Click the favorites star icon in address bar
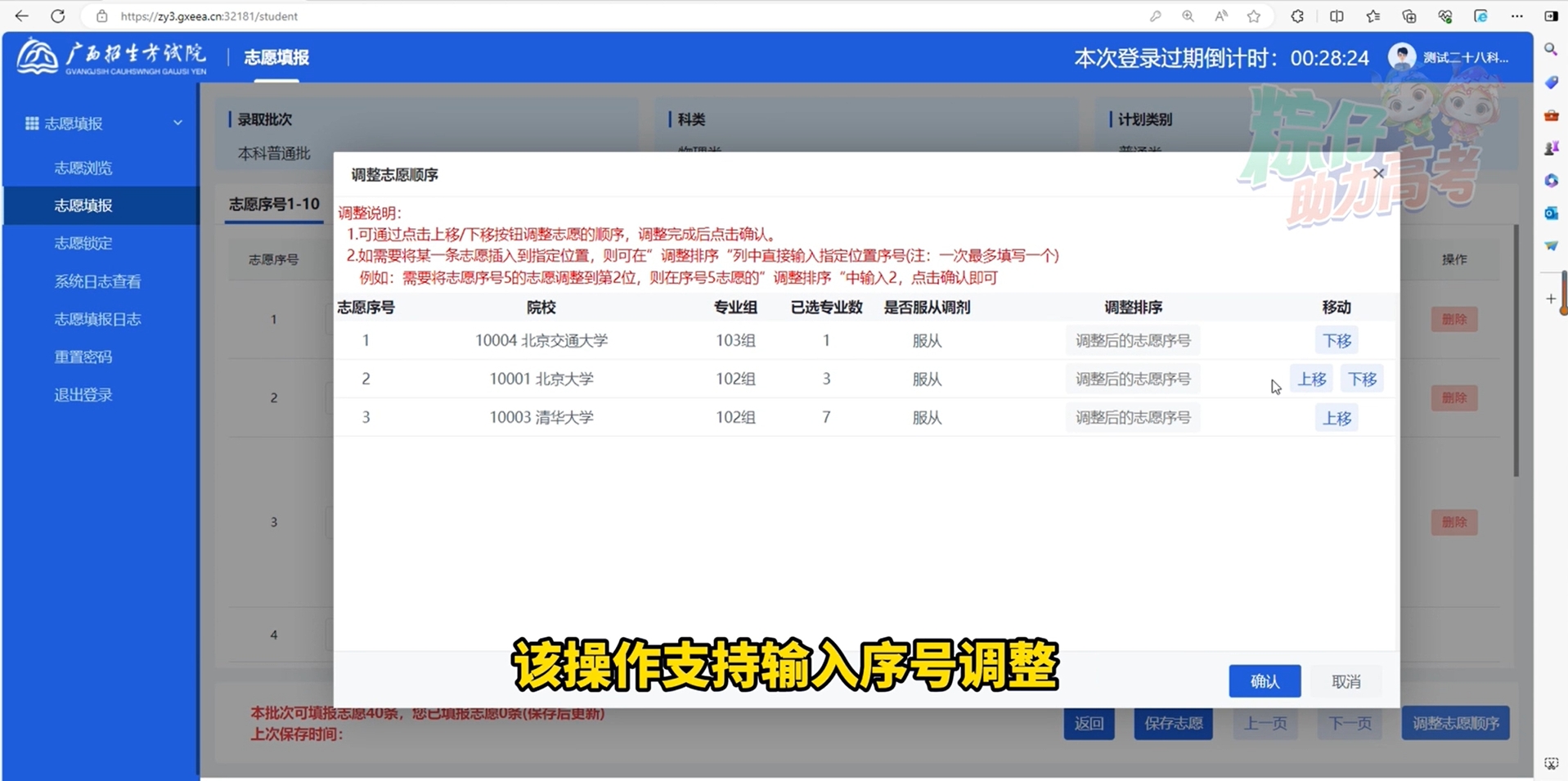Screen dimensions: 1568x781 coord(1253,16)
